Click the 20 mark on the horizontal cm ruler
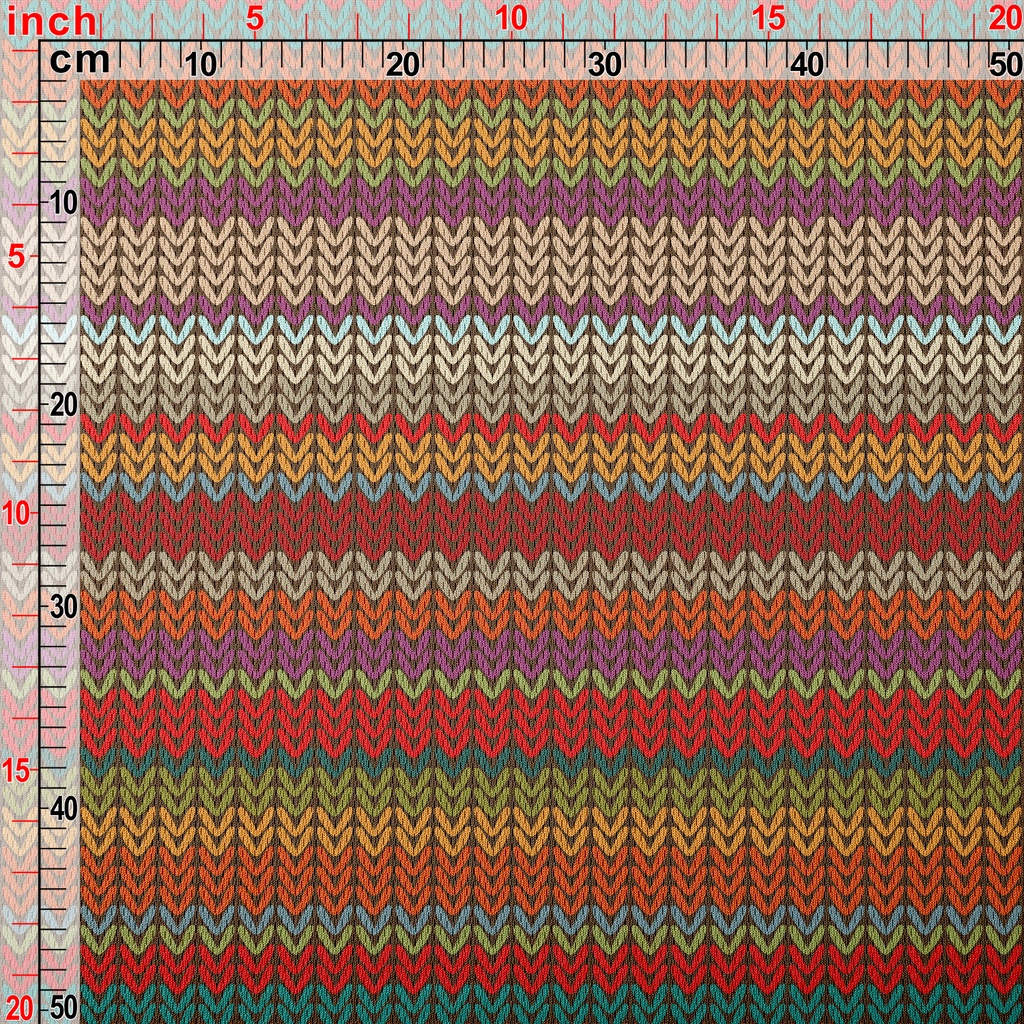 click(402, 65)
